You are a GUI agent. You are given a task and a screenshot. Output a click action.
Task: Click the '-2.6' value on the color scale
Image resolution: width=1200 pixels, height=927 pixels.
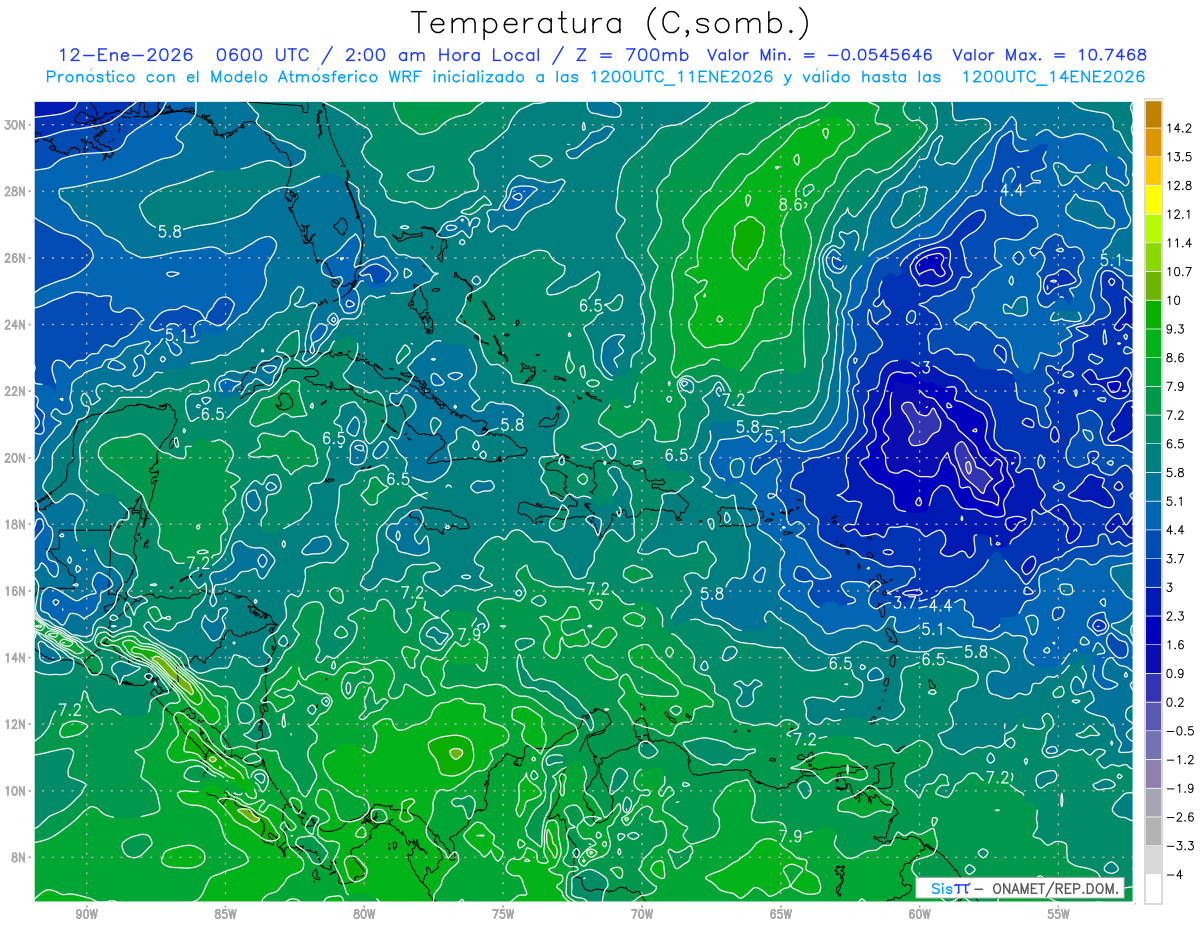1180,817
